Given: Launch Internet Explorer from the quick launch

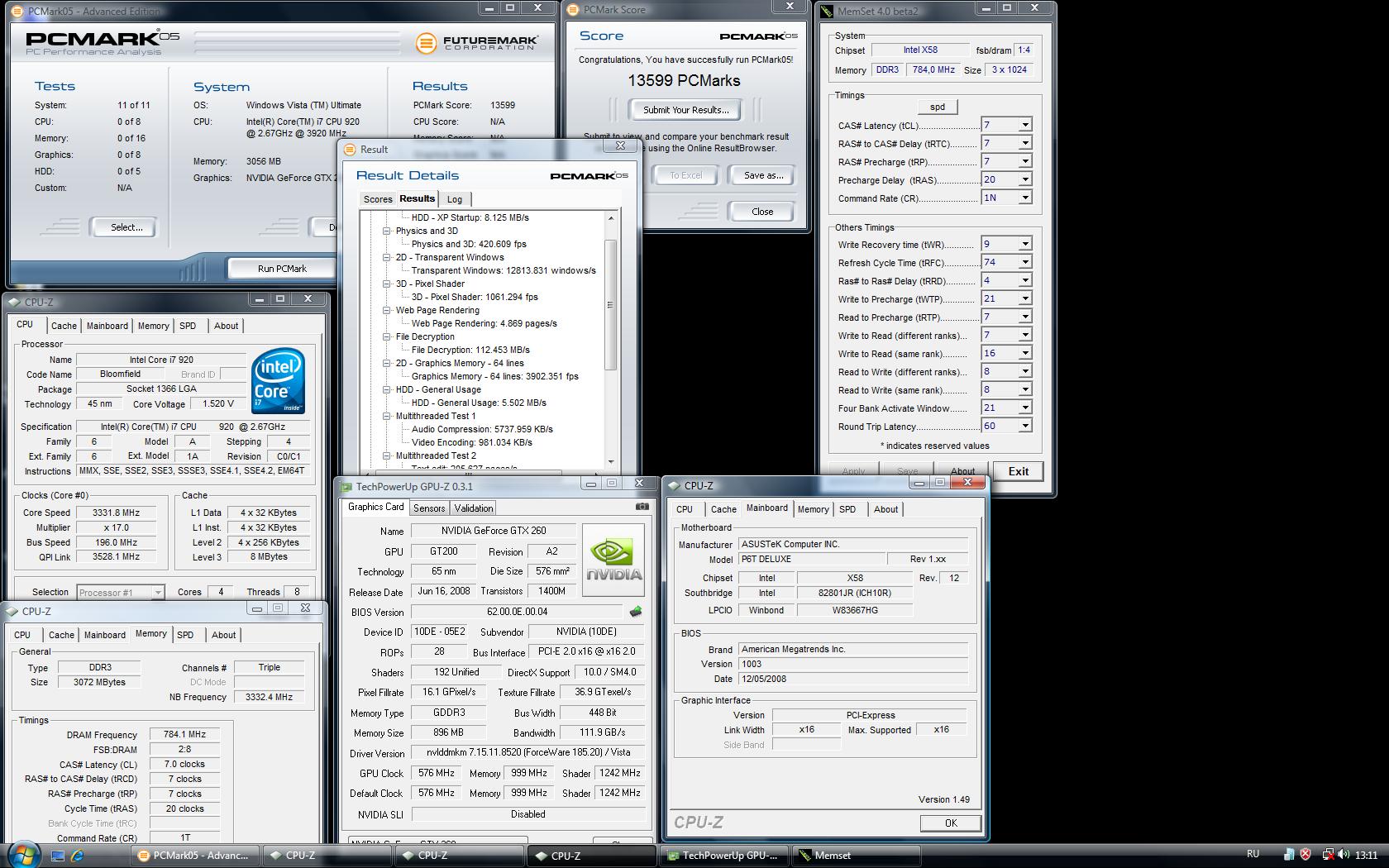Looking at the screenshot, I should [x=77, y=856].
